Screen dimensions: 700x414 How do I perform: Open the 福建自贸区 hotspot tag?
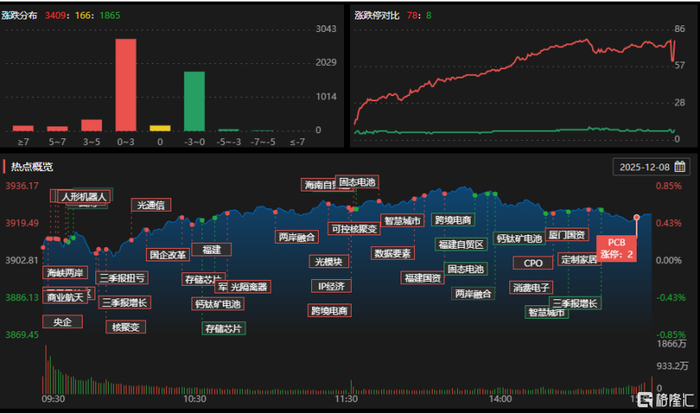pos(461,244)
